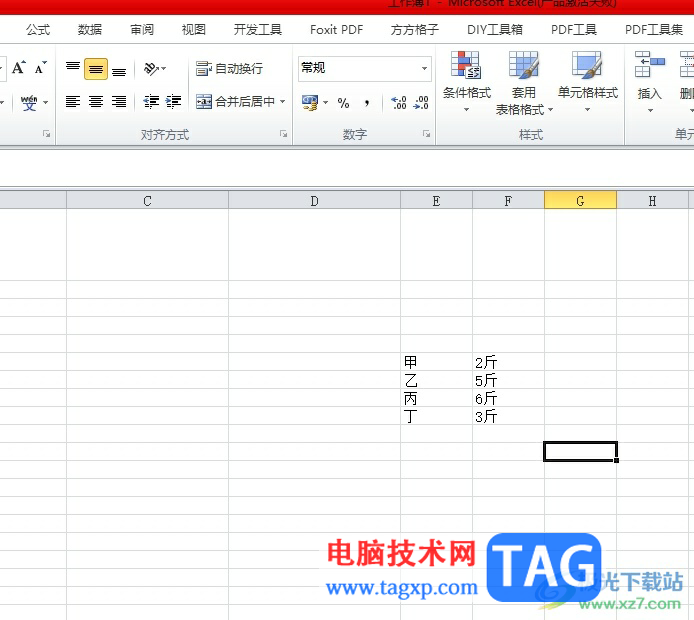Select the cell containing 2斤
This screenshot has height=620, width=694.
(508, 362)
